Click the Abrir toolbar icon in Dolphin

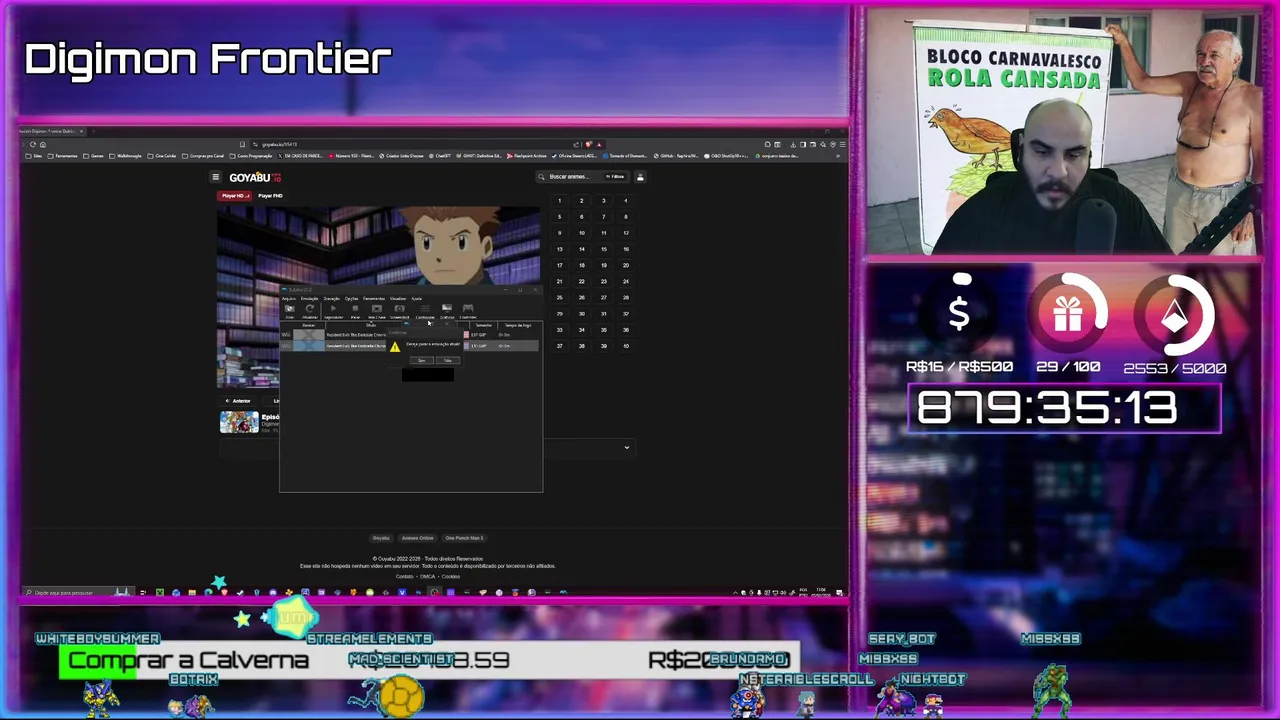pyautogui.click(x=290, y=311)
